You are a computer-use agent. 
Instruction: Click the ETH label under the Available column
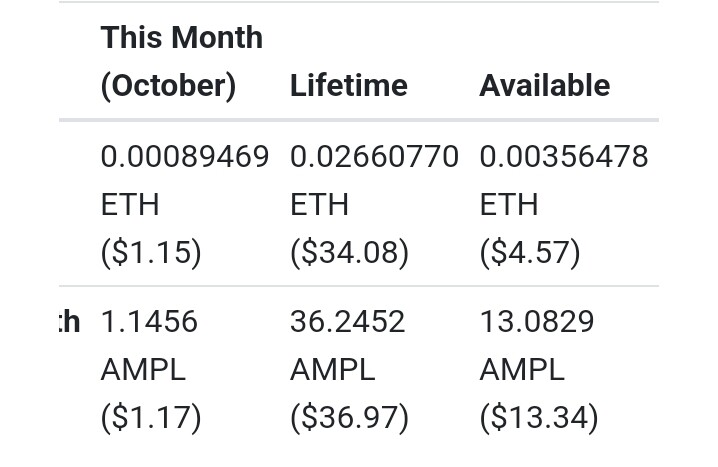[x=509, y=205]
